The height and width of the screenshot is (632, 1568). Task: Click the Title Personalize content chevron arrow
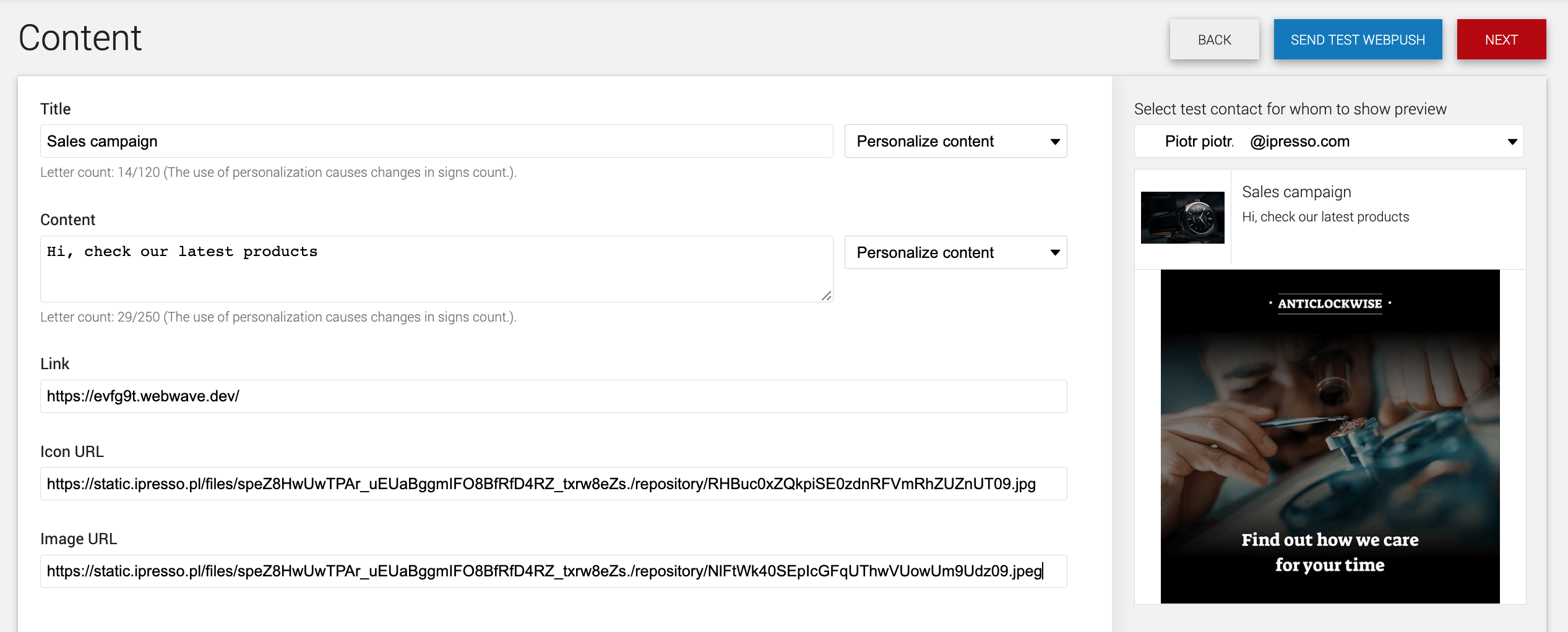(1054, 141)
